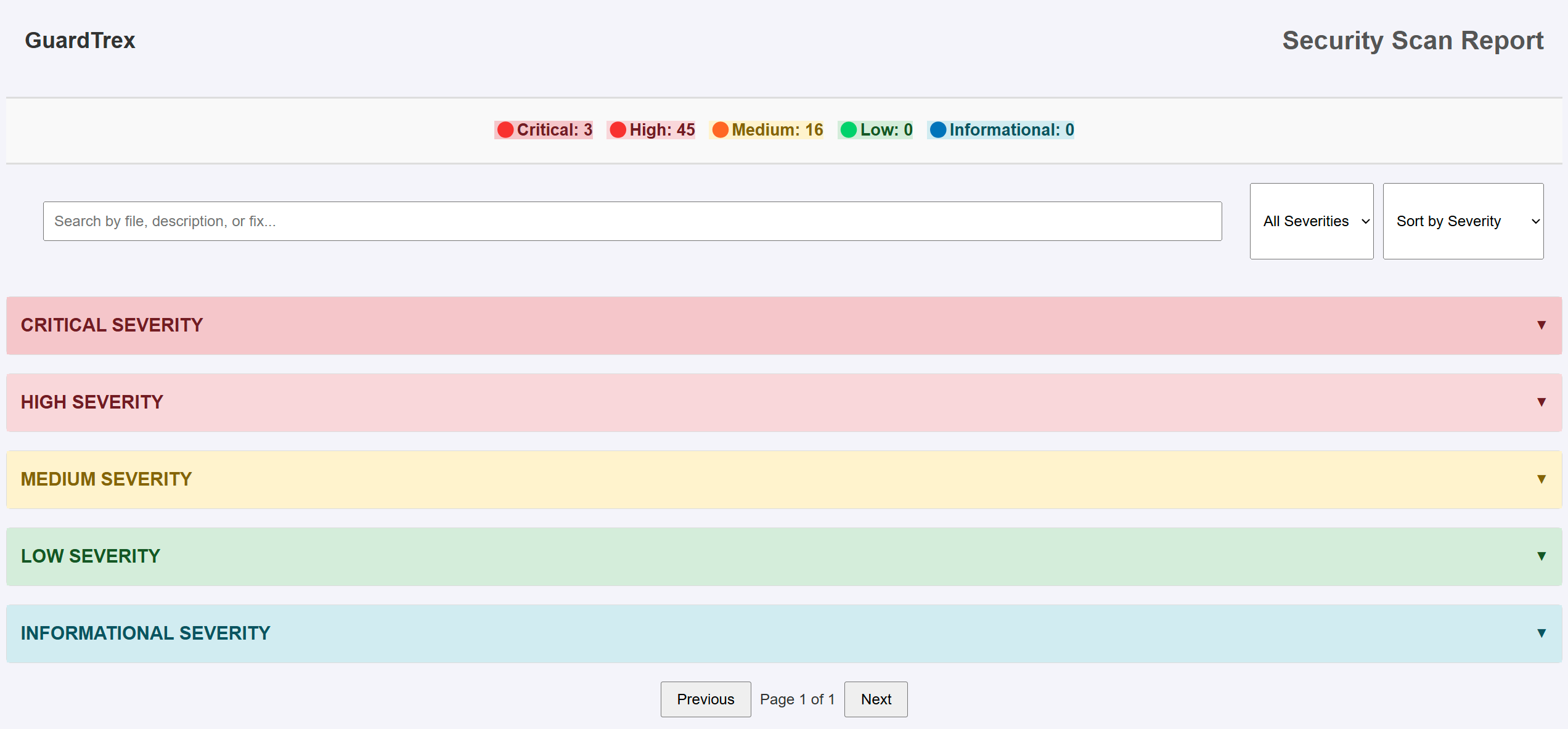The width and height of the screenshot is (1568, 729).
Task: Click the orange Medium count dot
Action: tap(720, 130)
